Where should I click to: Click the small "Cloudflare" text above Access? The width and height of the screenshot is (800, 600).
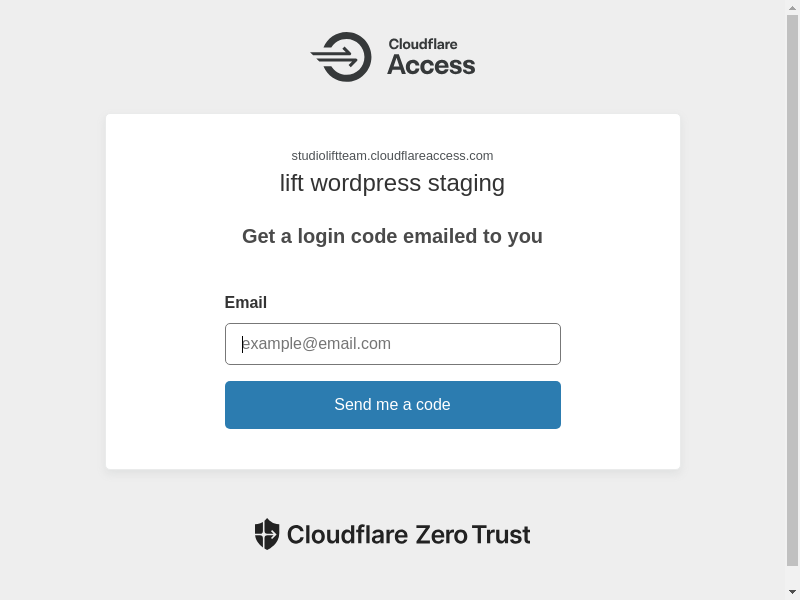point(422,44)
